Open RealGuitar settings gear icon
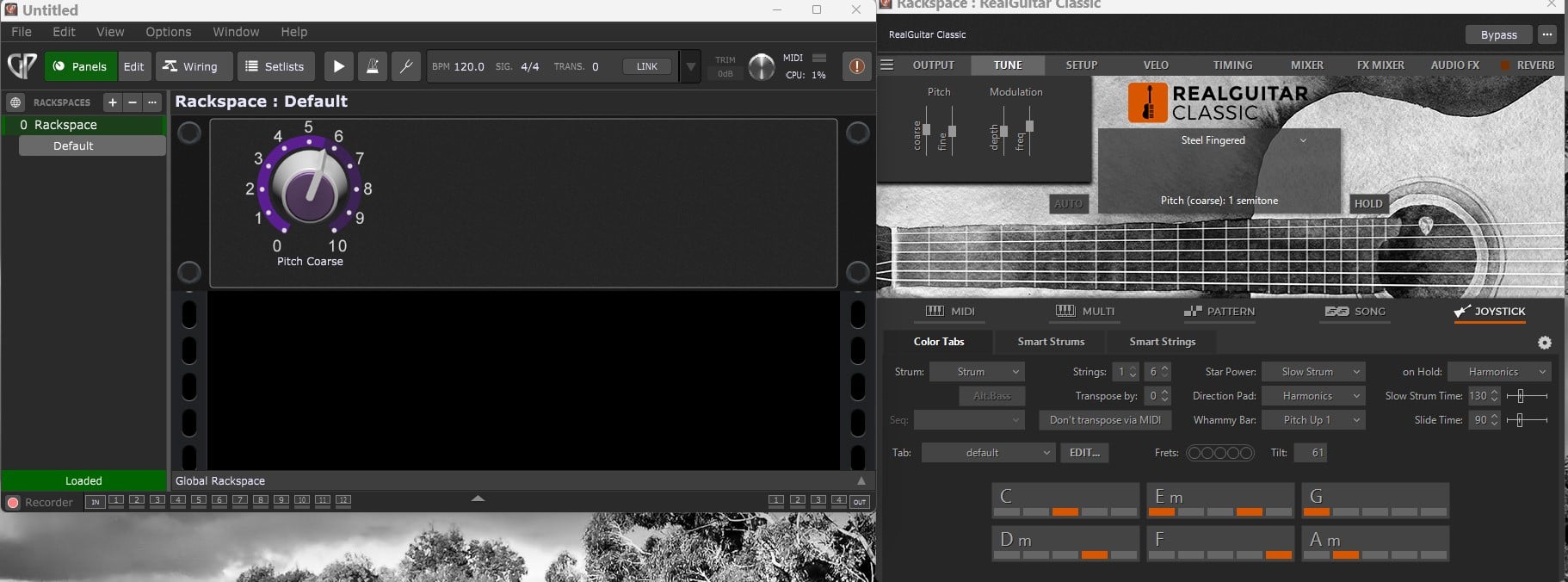The width and height of the screenshot is (1568, 582). [x=1544, y=343]
